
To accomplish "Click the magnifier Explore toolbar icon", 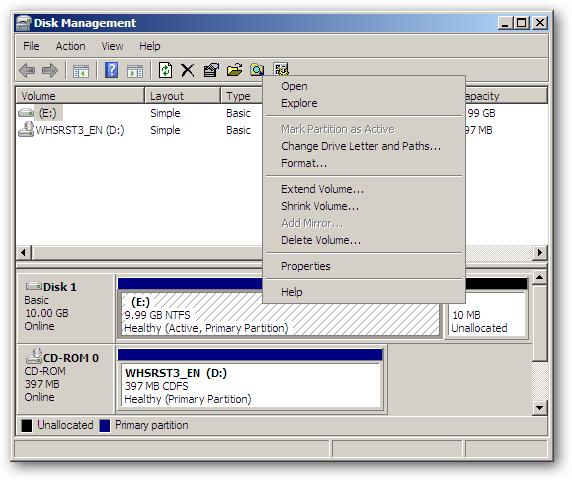I will coord(257,70).
